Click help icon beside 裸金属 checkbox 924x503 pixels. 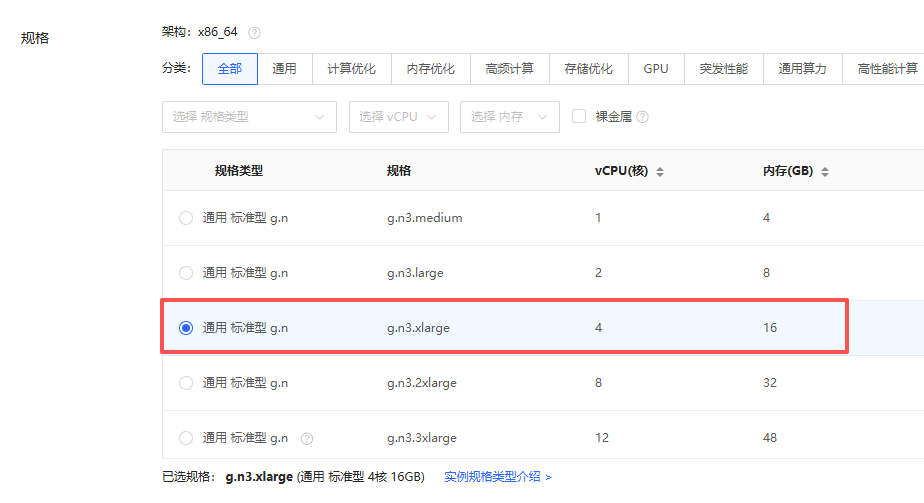point(642,117)
